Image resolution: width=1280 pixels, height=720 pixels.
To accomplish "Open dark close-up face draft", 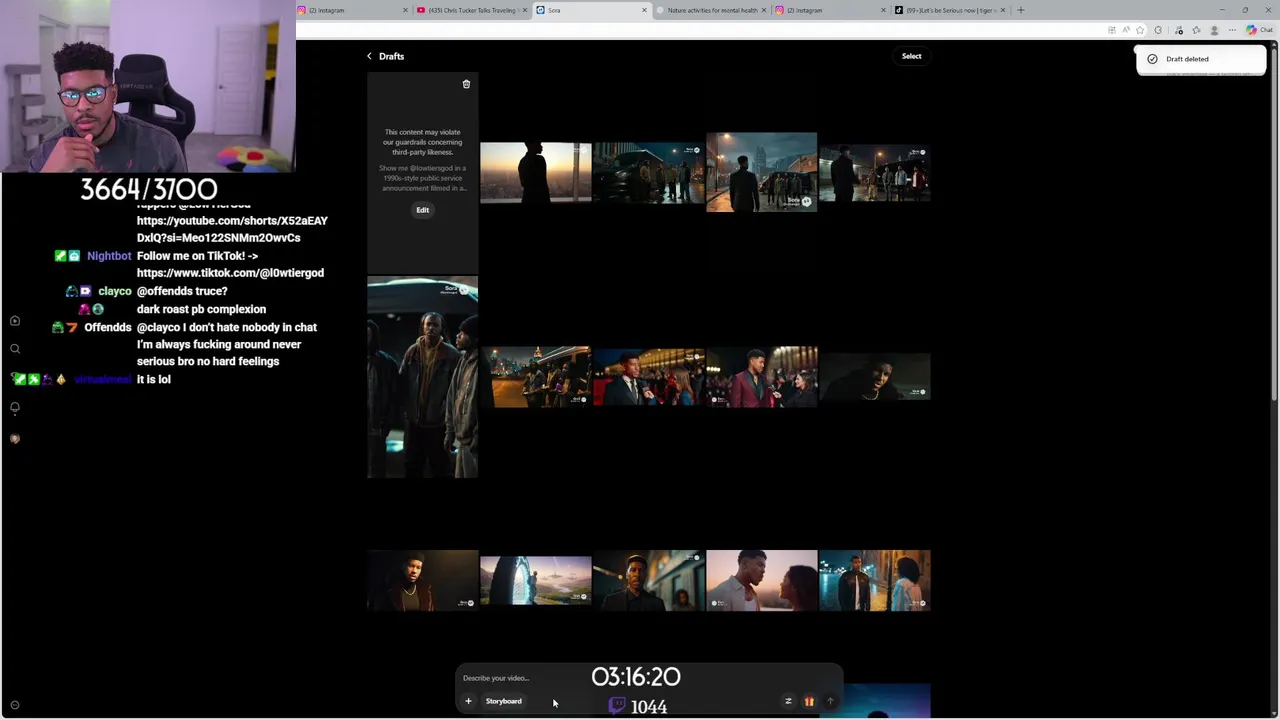I will click(874, 377).
